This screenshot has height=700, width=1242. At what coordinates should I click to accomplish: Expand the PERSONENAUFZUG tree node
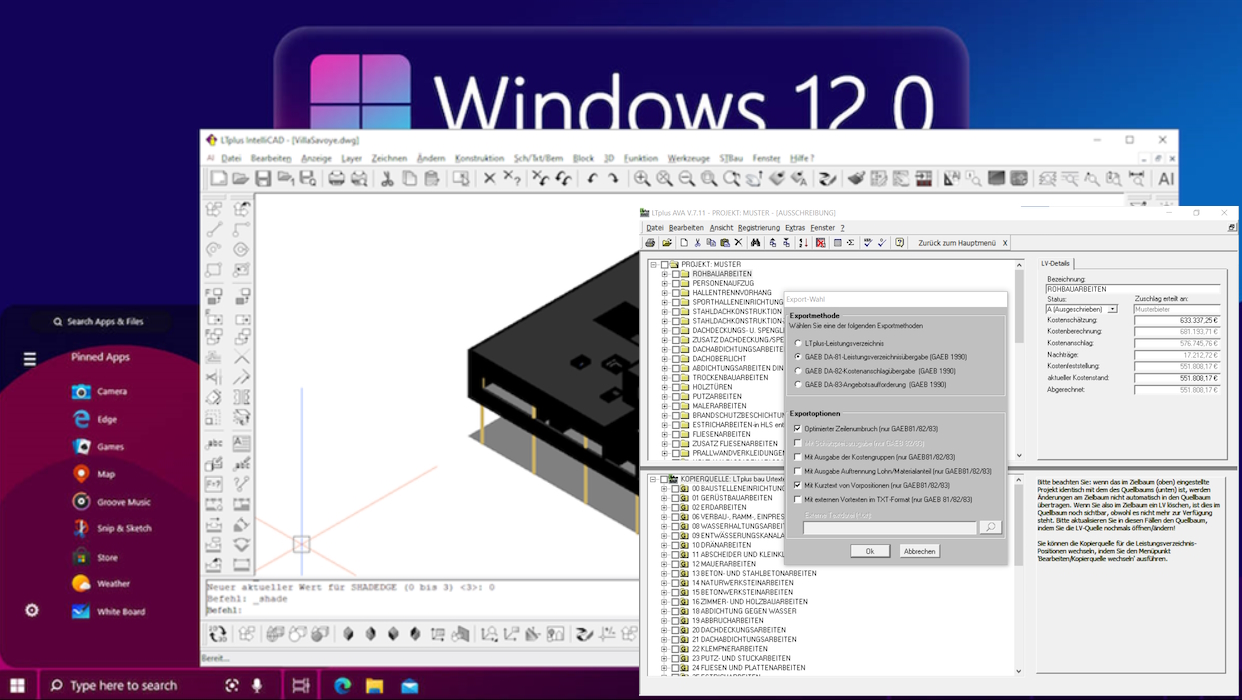click(x=664, y=283)
